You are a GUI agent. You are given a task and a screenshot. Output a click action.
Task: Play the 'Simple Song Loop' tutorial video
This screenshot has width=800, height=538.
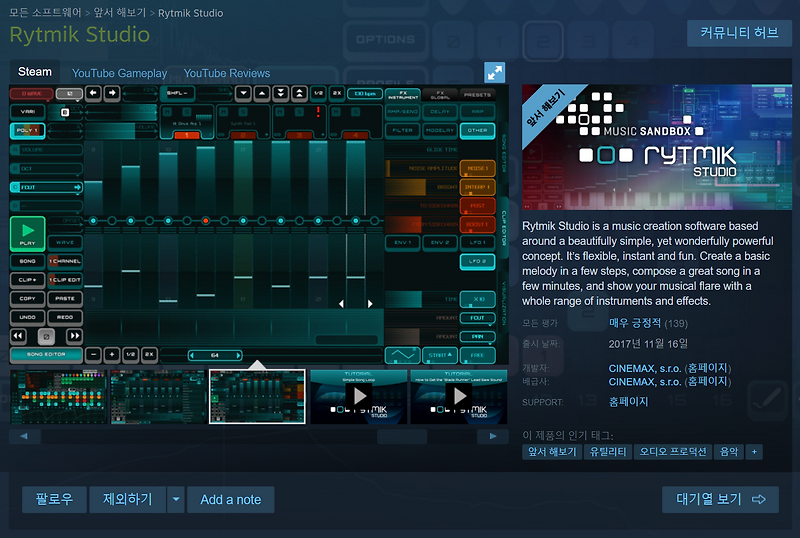point(358,397)
